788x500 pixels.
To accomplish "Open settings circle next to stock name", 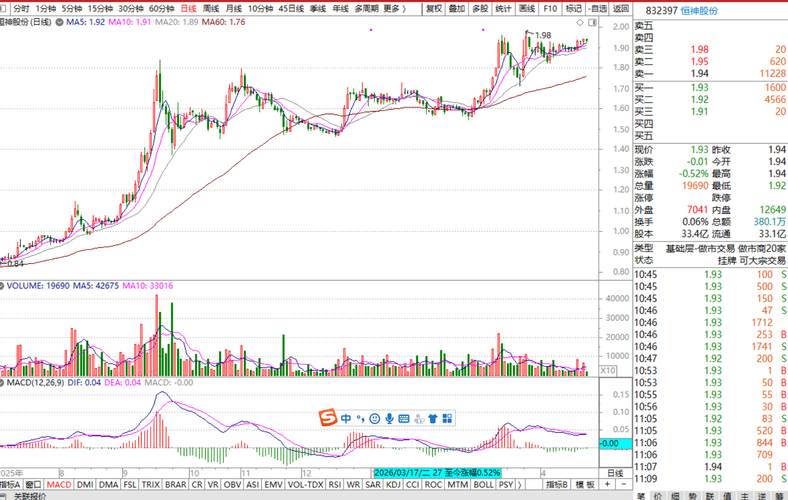I will click(x=59, y=22).
